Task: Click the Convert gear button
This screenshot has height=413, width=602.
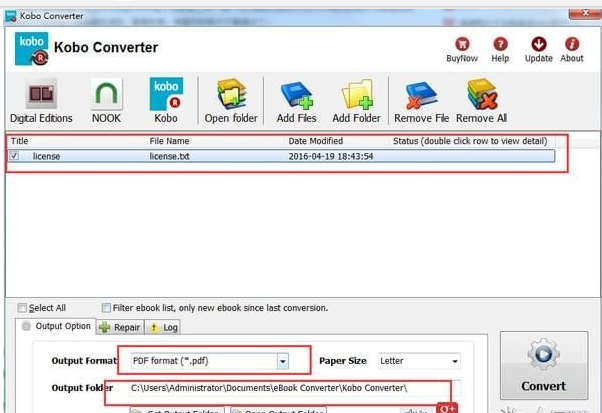Action: click(544, 365)
